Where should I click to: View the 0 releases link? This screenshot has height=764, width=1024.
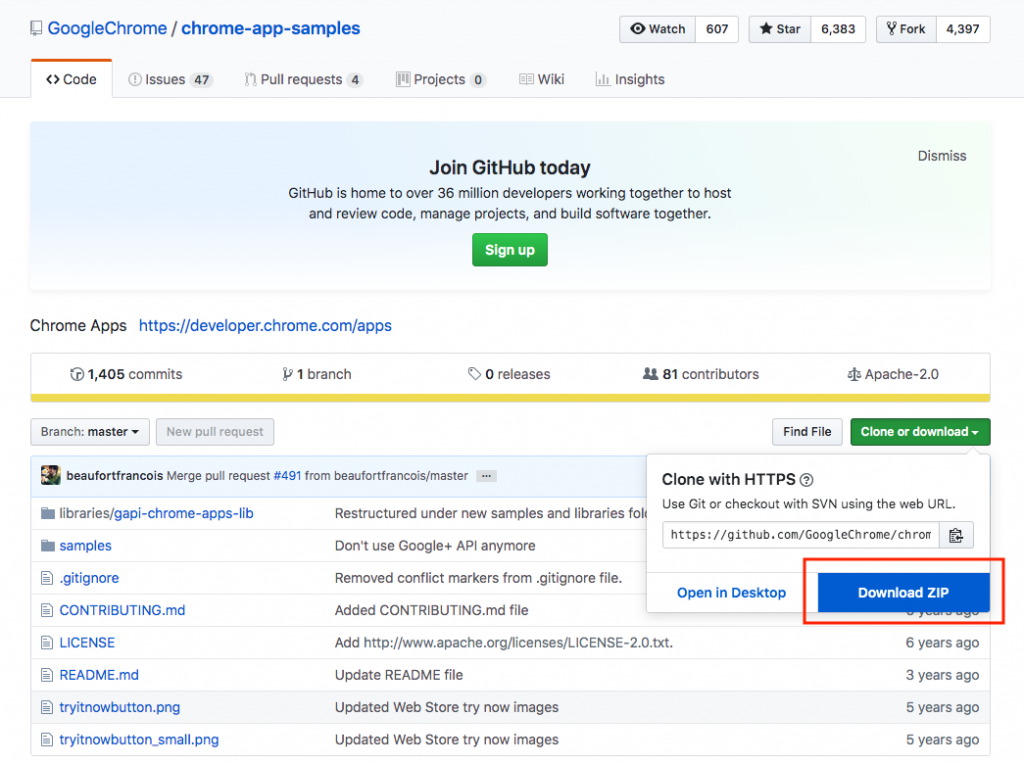click(x=509, y=374)
